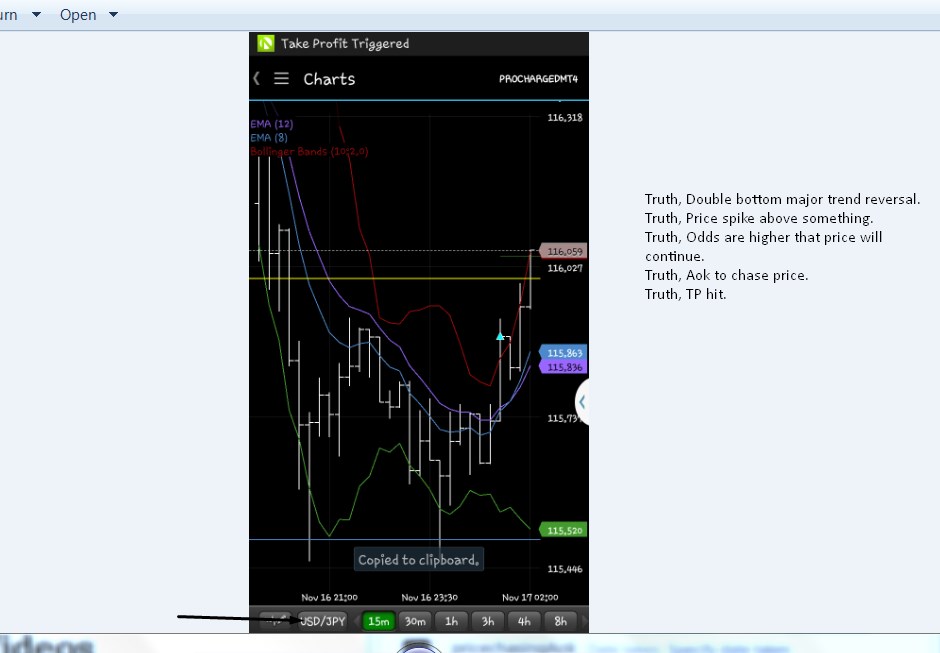This screenshot has width=940, height=653.
Task: Click the Nov 16 21:00 time label
Action: pos(329,597)
